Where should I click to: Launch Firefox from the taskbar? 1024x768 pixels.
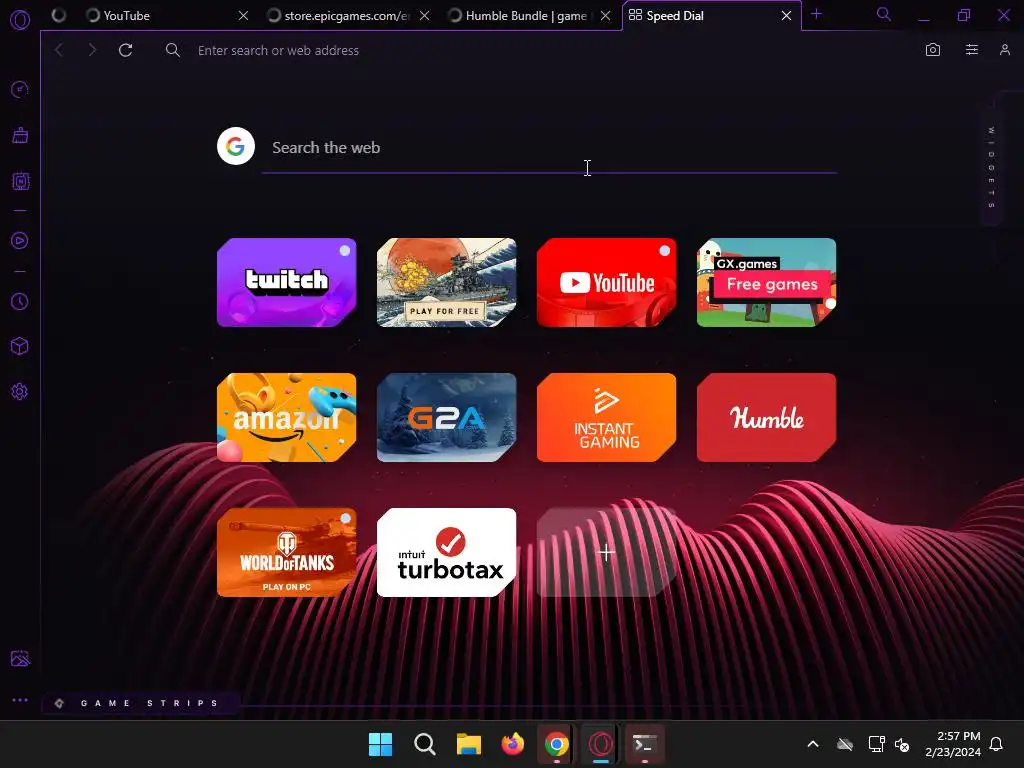(513, 744)
